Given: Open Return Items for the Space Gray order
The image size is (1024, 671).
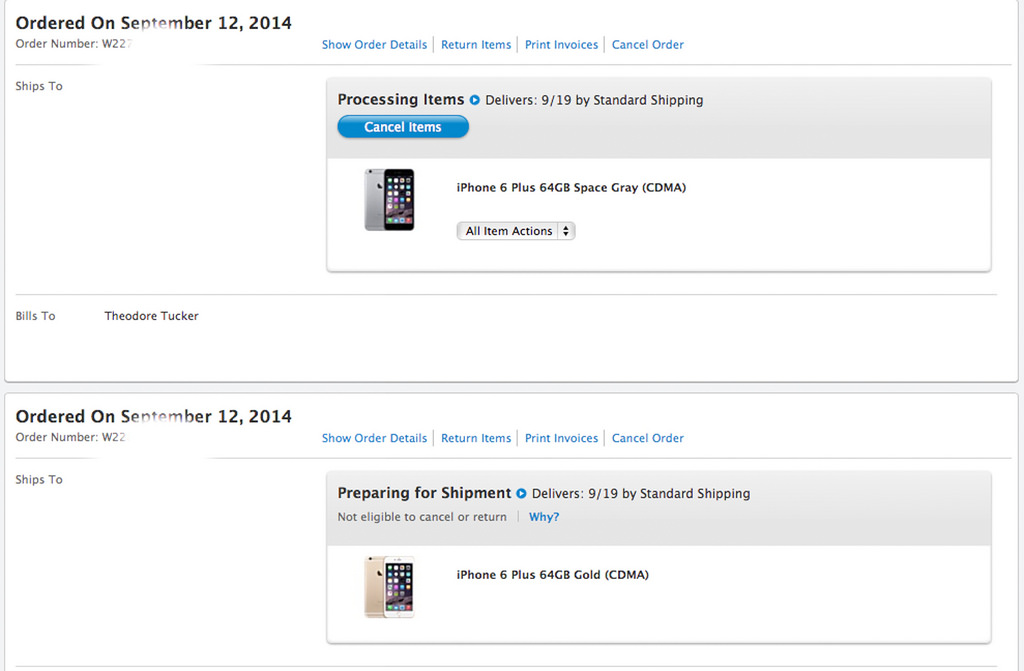Looking at the screenshot, I should 476,45.
